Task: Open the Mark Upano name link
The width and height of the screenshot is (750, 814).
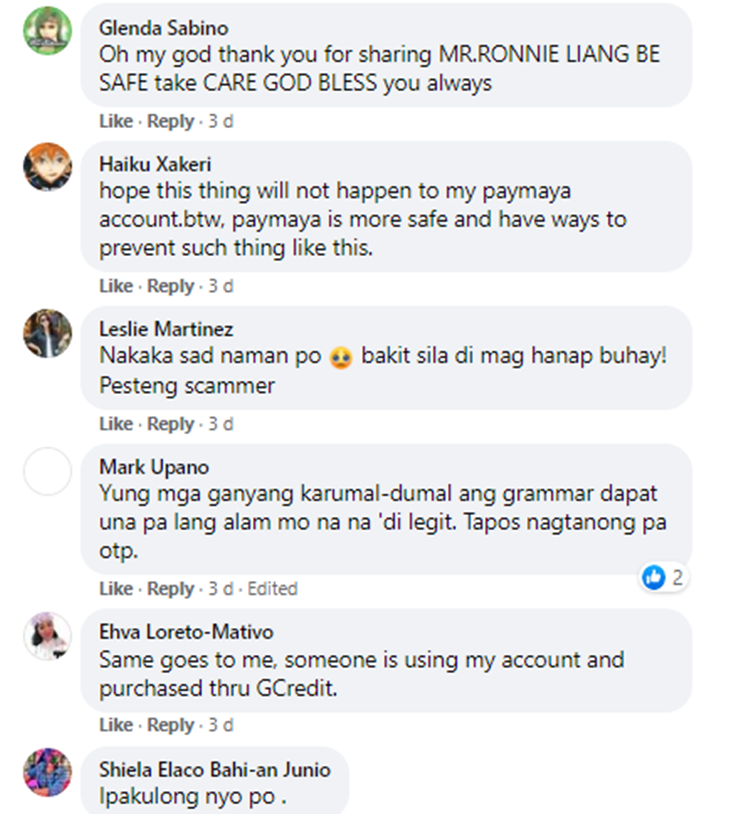Action: [x=154, y=467]
